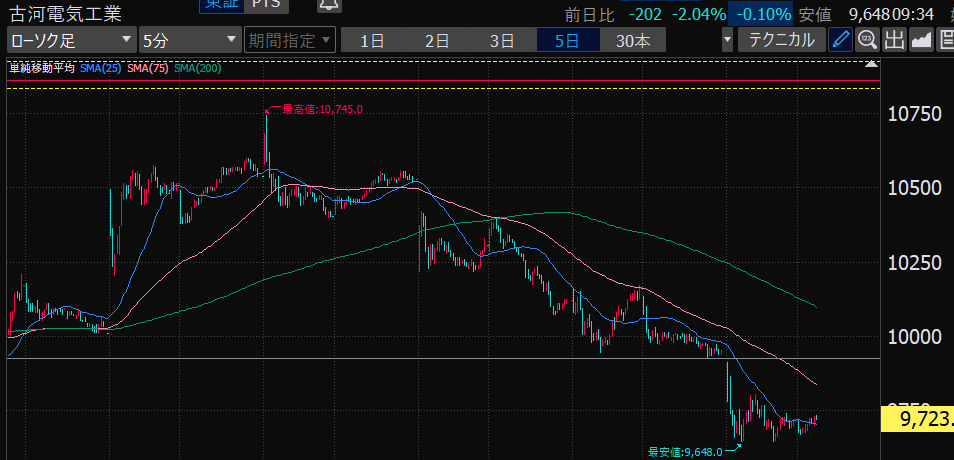Click the 出 export icon
The height and width of the screenshot is (460, 954).
(x=894, y=40)
